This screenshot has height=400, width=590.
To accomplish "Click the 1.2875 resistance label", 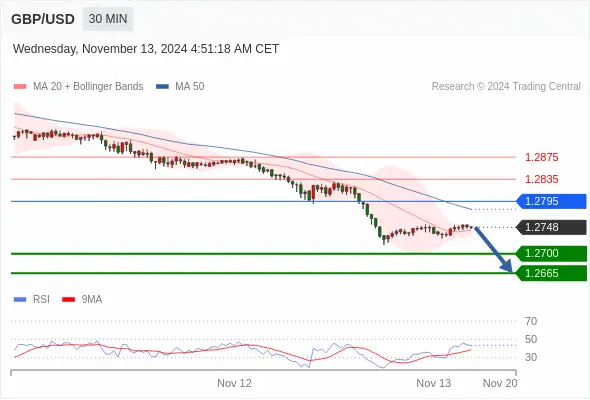I will pos(541,157).
